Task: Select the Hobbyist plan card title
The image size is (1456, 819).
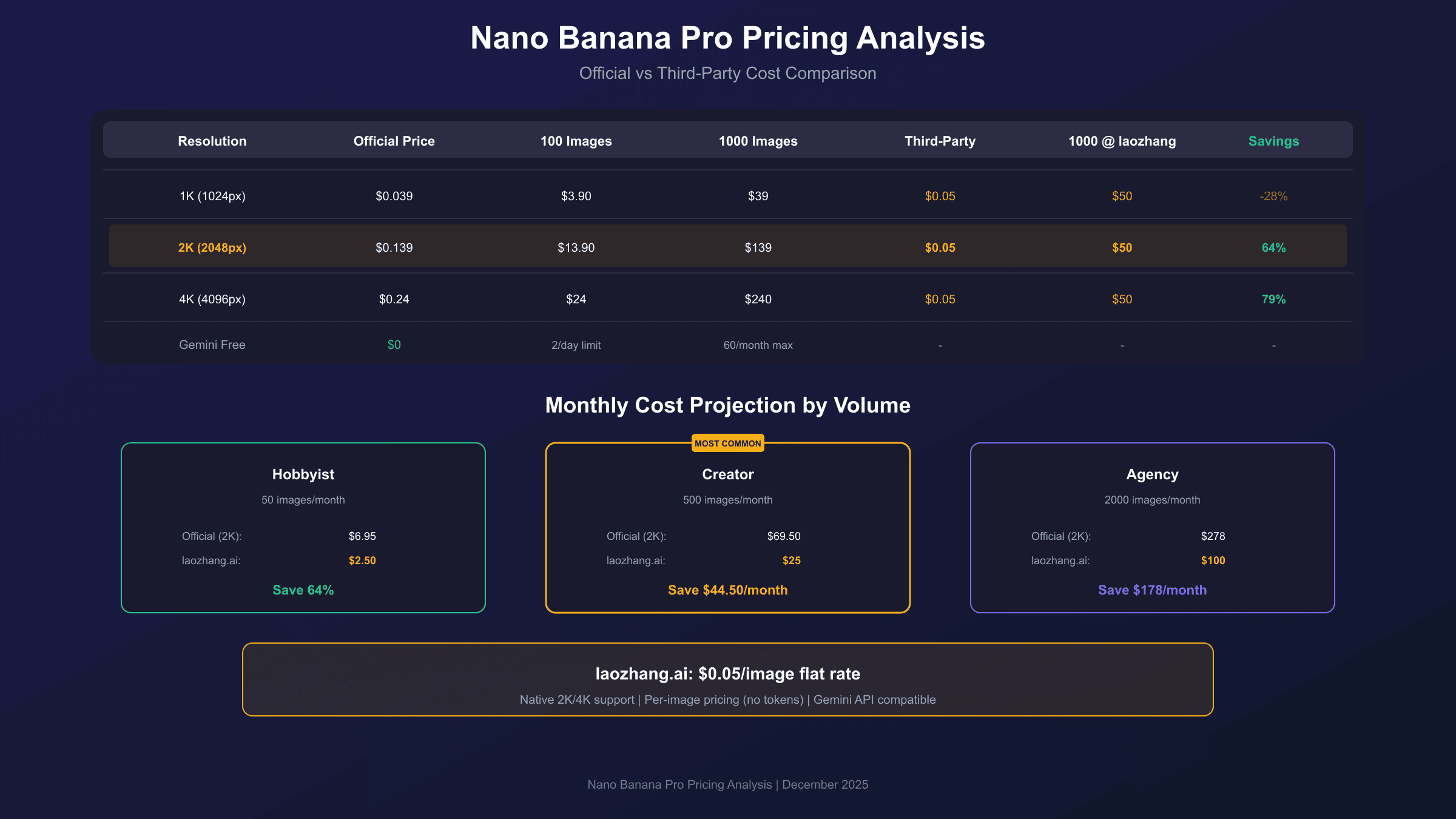Action: pyautogui.click(x=303, y=474)
